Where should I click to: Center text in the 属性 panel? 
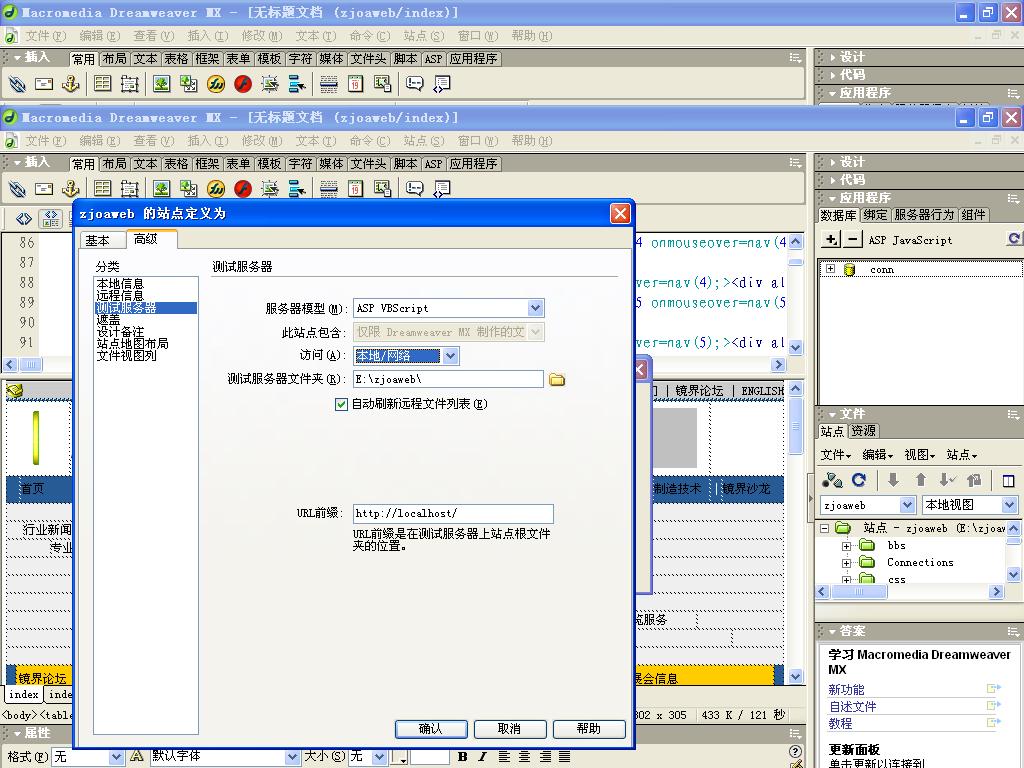pyautogui.click(x=524, y=756)
